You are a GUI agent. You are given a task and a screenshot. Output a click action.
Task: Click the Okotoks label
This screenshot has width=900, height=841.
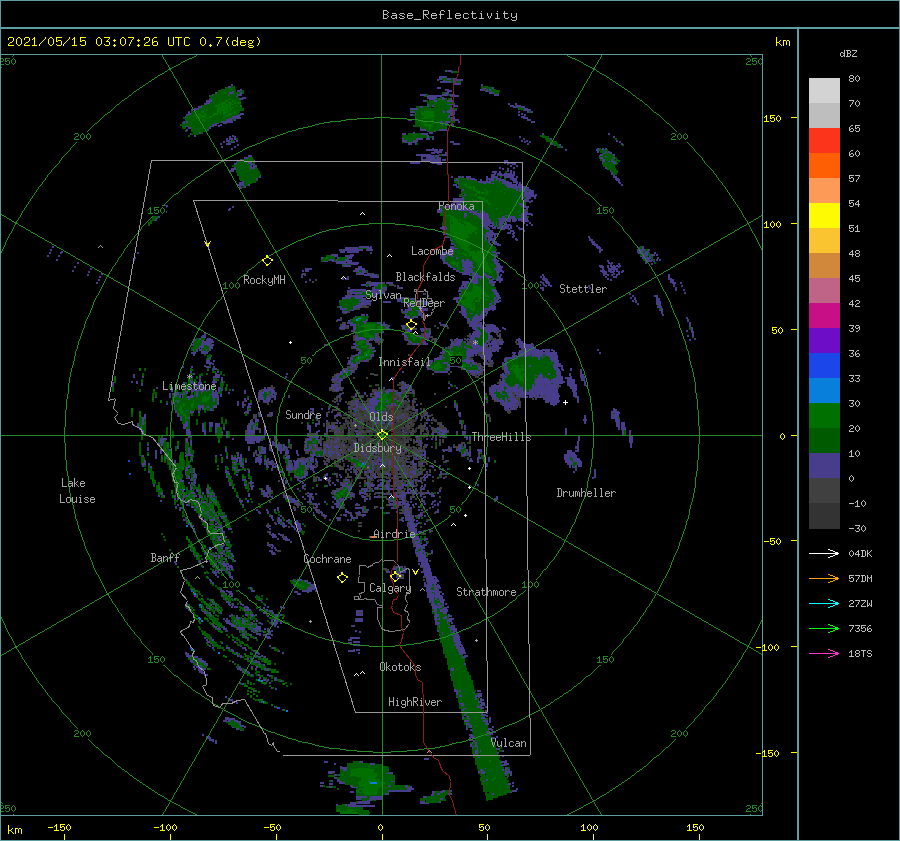coord(400,667)
